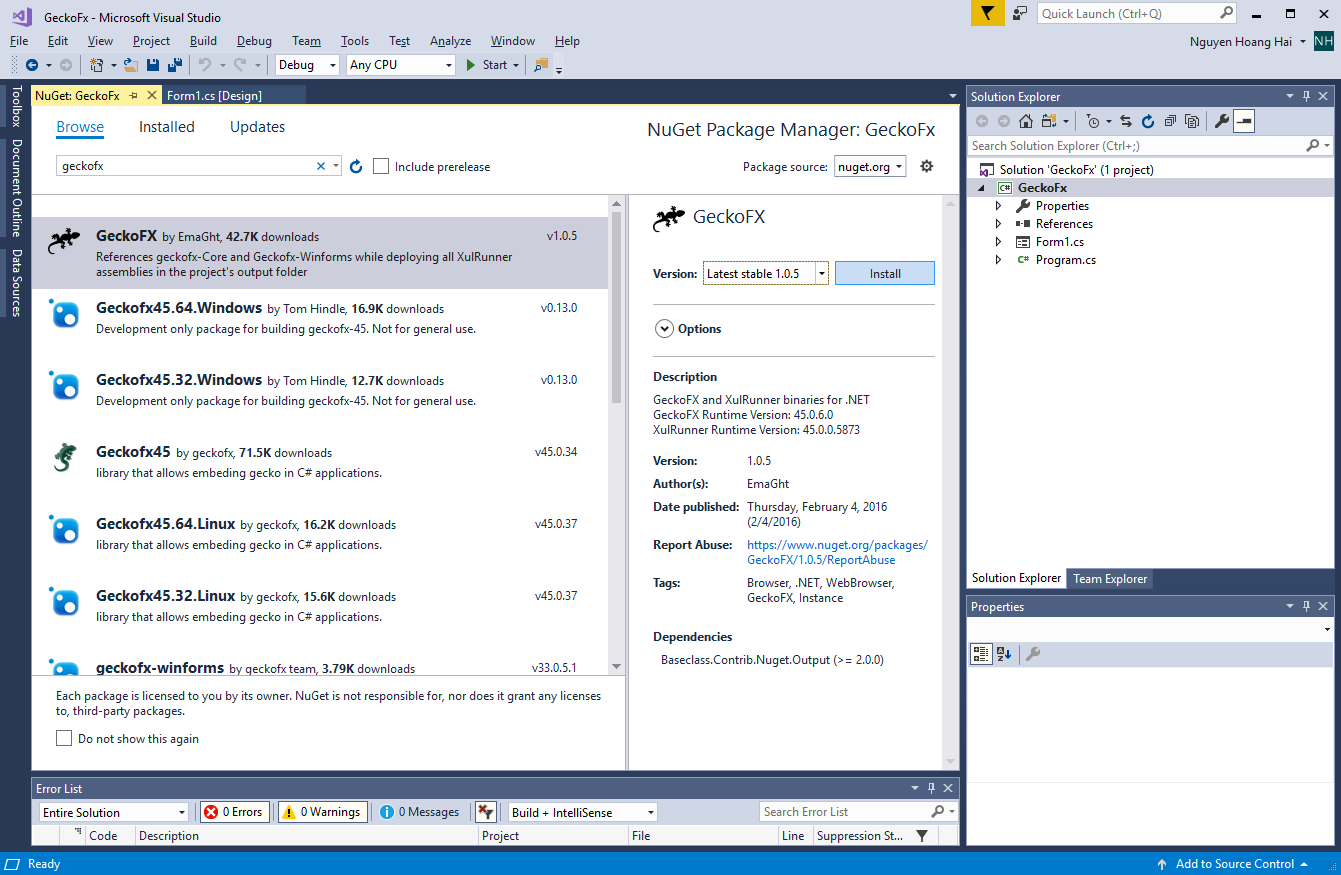Enable Include prerelease checkbox
1341x875 pixels.
(x=381, y=166)
